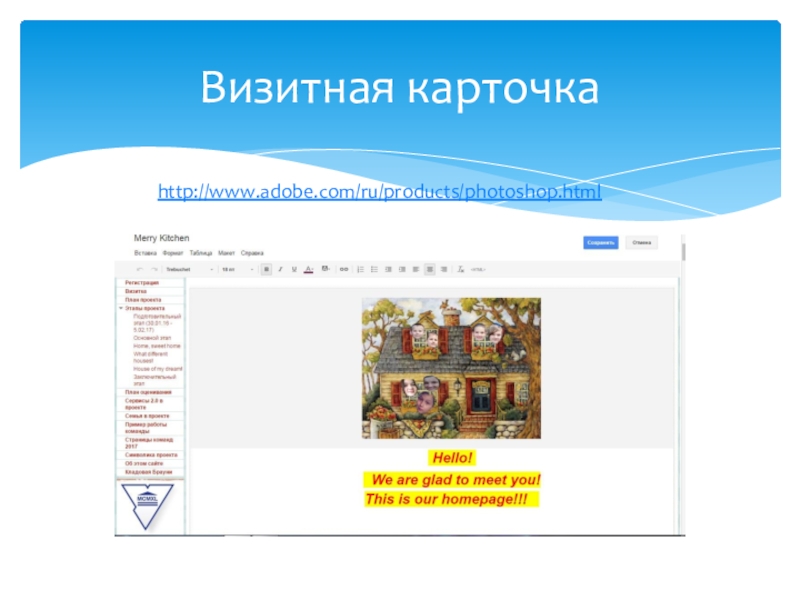The width and height of the screenshot is (800, 600).
Task: Apply bulleted list formatting
Action: pos(374,269)
